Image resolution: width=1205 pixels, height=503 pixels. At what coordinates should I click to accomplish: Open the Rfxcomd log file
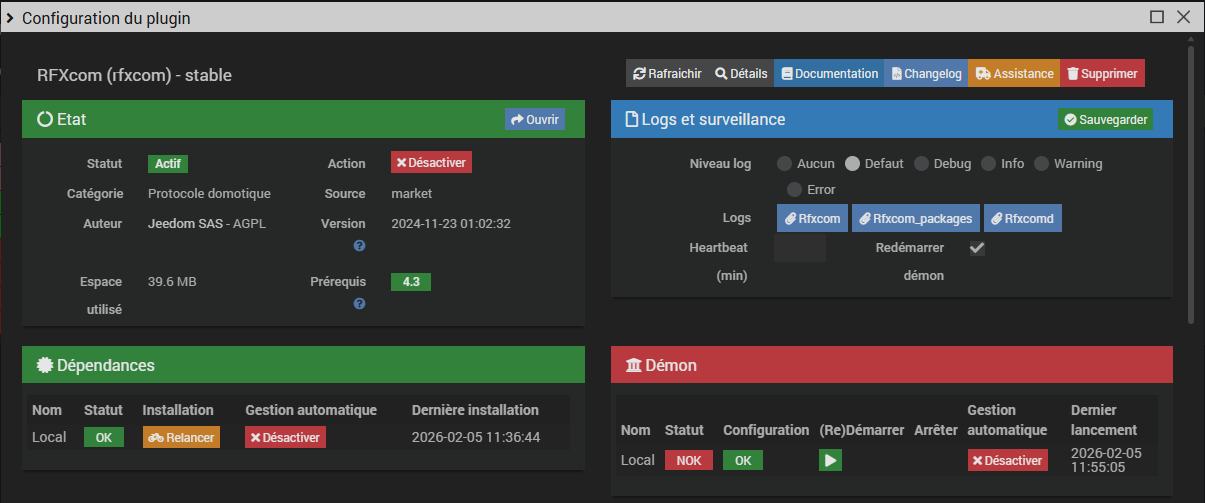(1023, 218)
